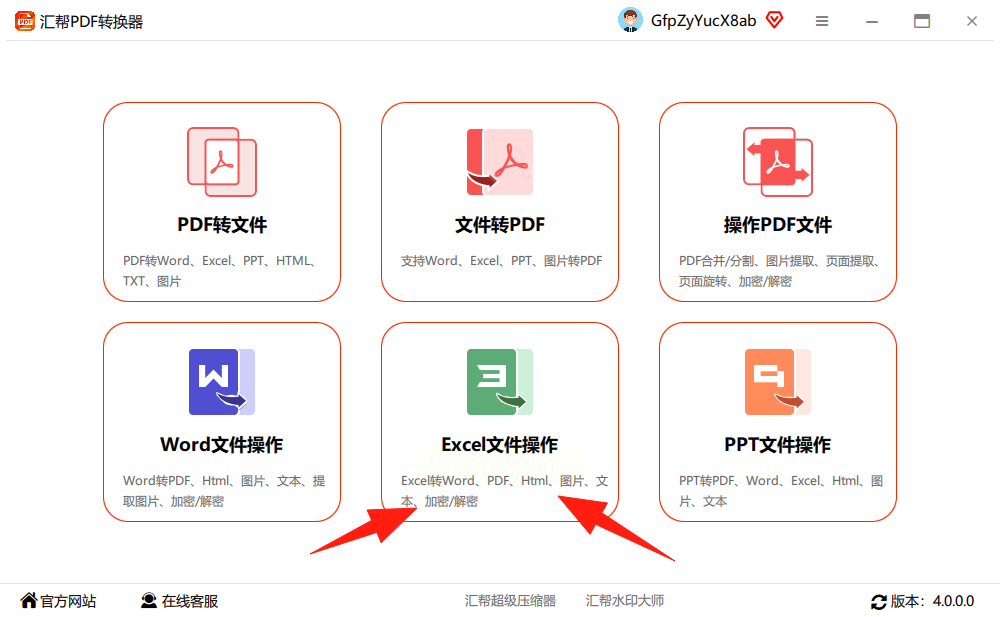Click the 版本: 4.0.0.0 version text
The image size is (1000, 617).
tap(932, 601)
